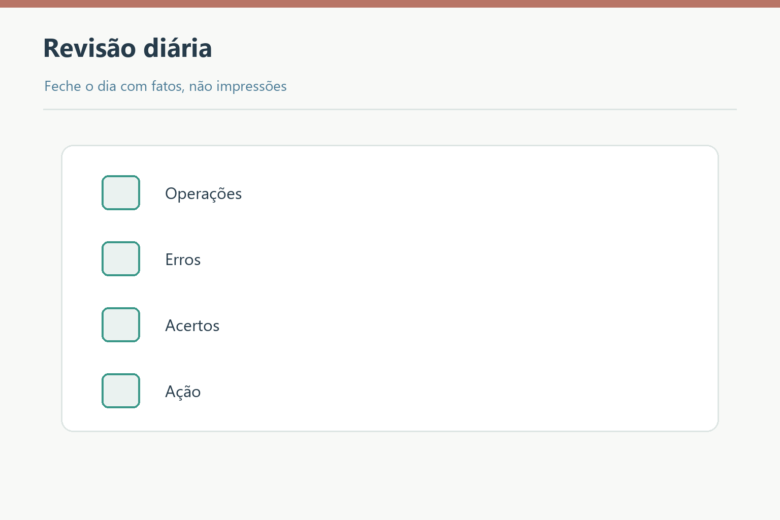Mark the Acertos checkbox
Viewport: 780px width, 520px height.
121,325
